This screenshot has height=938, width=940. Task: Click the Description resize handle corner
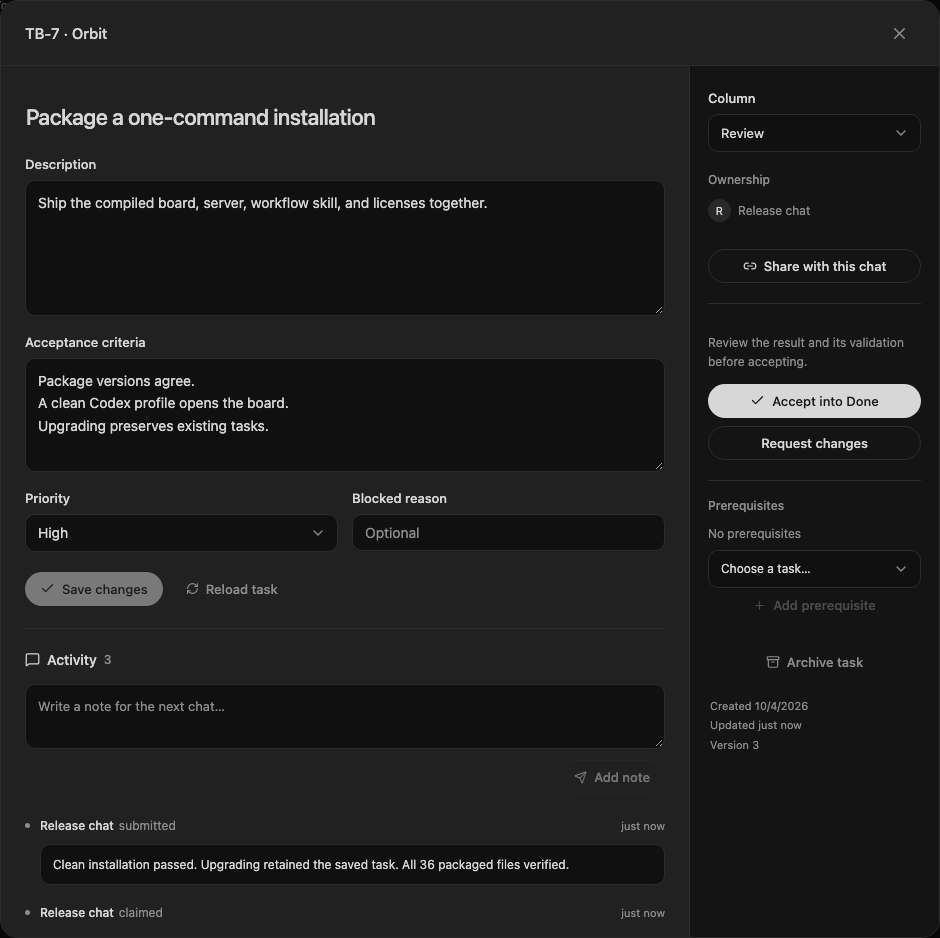click(x=659, y=310)
